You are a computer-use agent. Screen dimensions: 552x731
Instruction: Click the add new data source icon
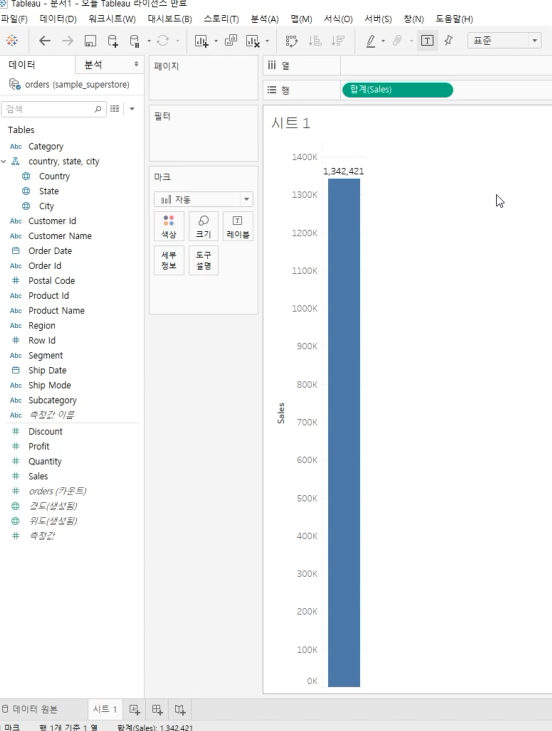[x=112, y=41]
